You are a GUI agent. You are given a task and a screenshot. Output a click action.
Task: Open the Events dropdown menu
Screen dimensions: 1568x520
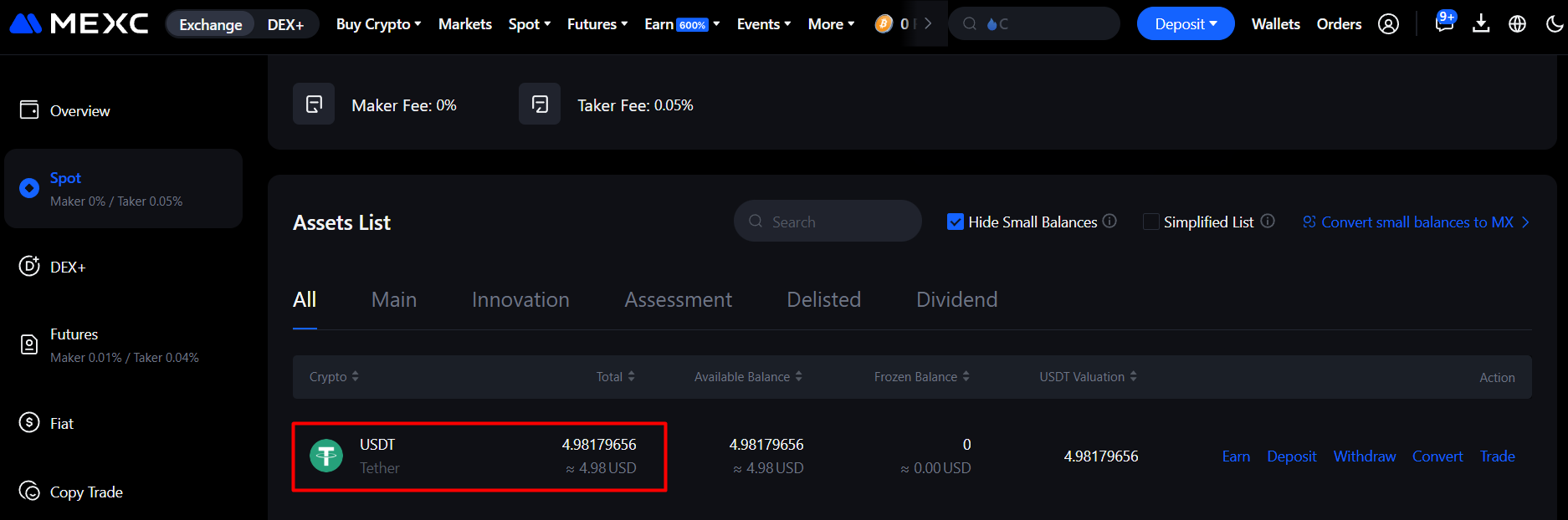(764, 24)
